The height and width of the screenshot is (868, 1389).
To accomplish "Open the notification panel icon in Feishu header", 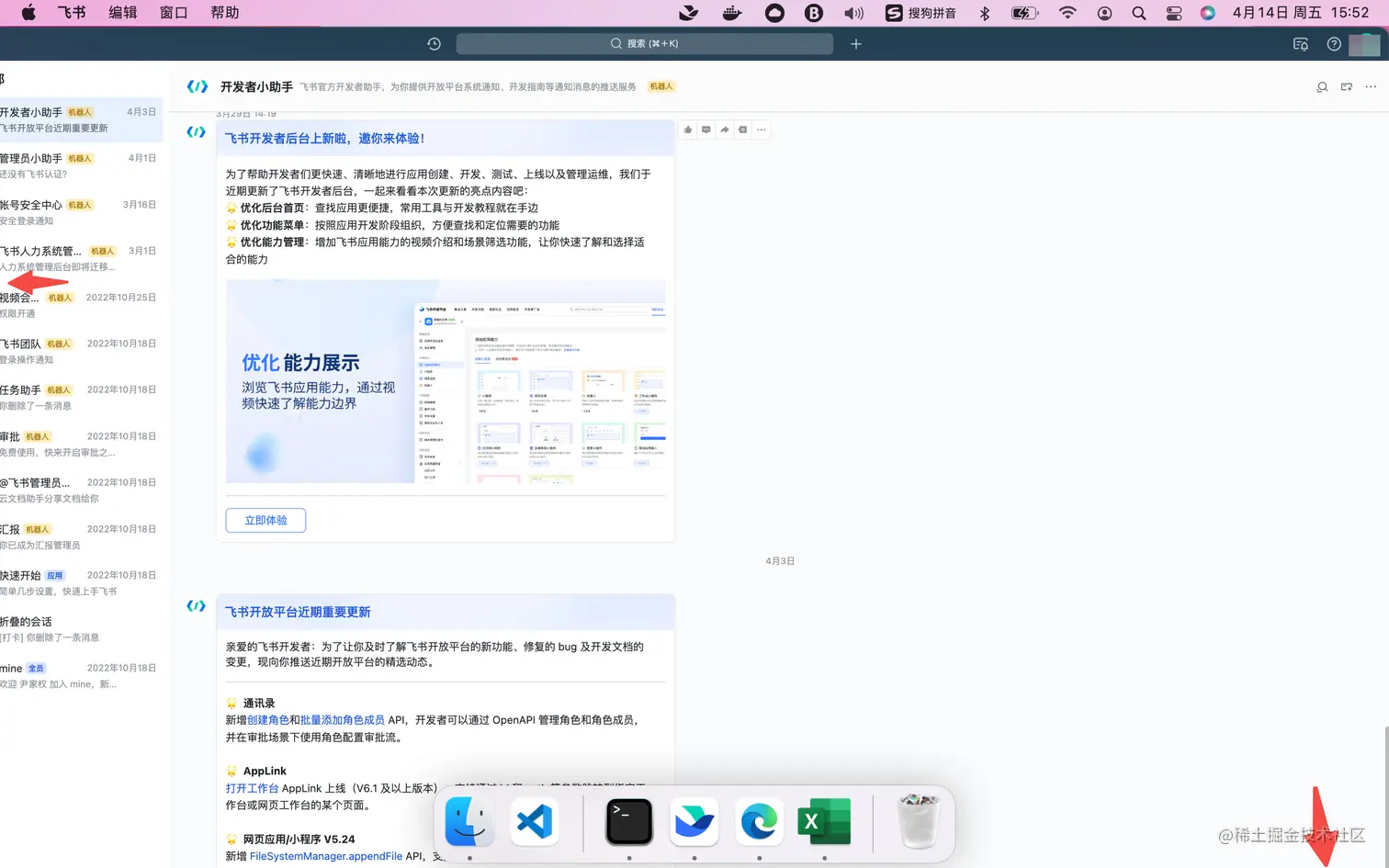I will [1300, 44].
